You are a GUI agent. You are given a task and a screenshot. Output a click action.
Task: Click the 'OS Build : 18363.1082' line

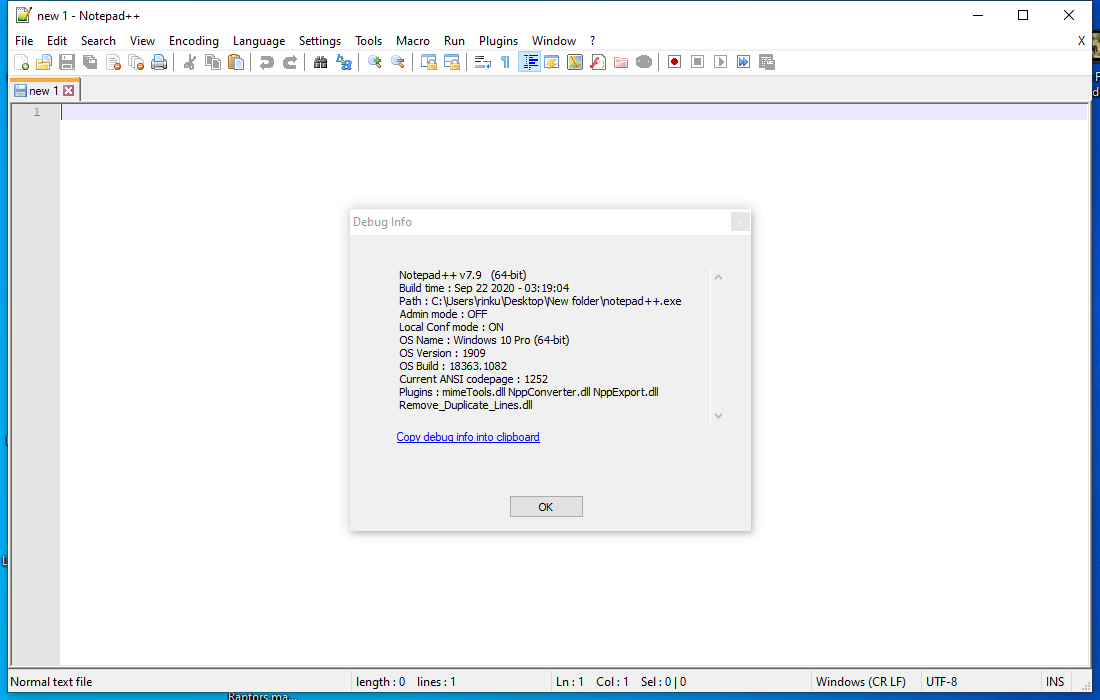point(452,366)
